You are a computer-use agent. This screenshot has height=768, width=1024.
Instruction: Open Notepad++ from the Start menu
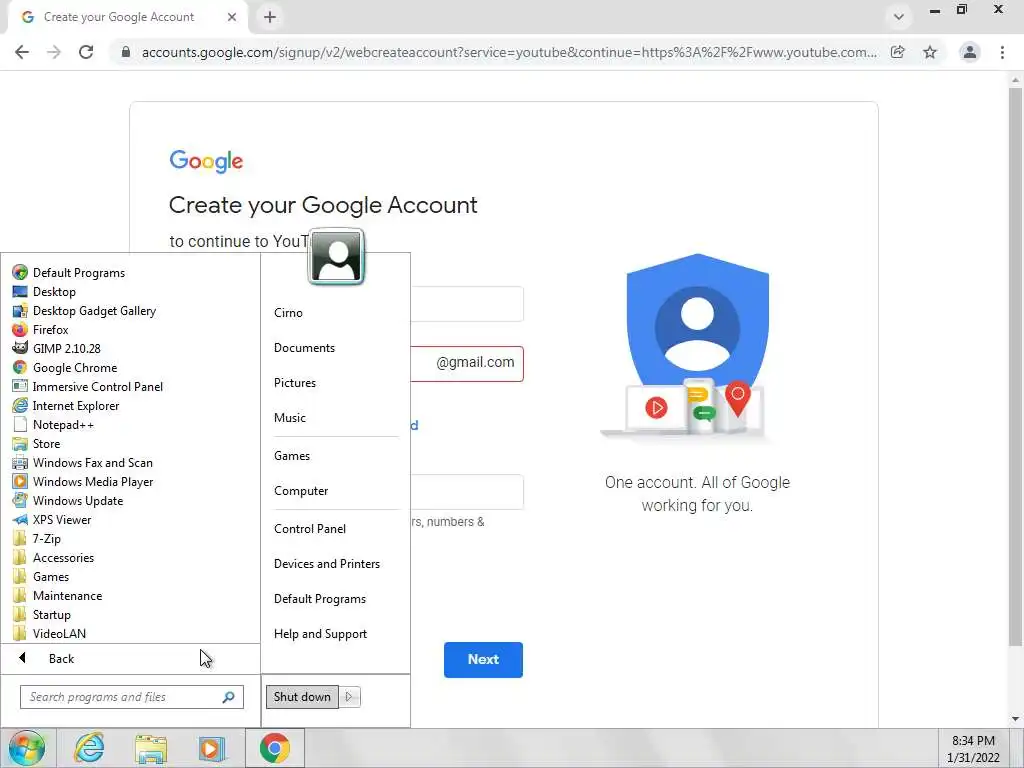click(x=53, y=424)
